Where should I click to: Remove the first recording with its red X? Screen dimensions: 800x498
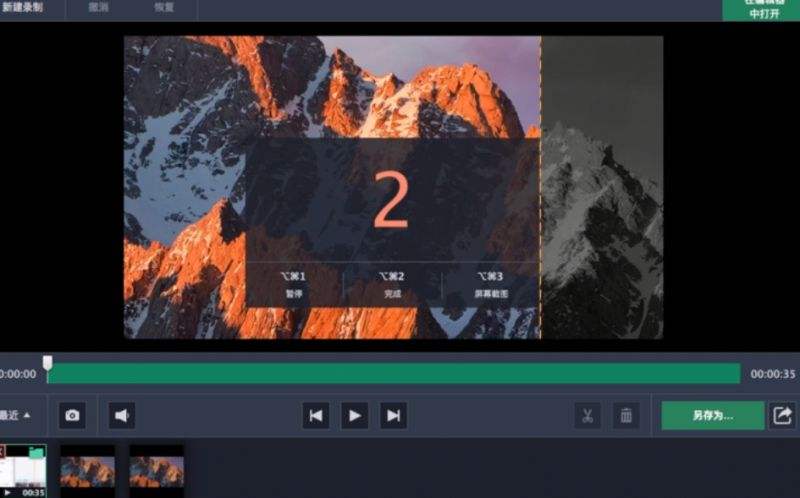2,451
